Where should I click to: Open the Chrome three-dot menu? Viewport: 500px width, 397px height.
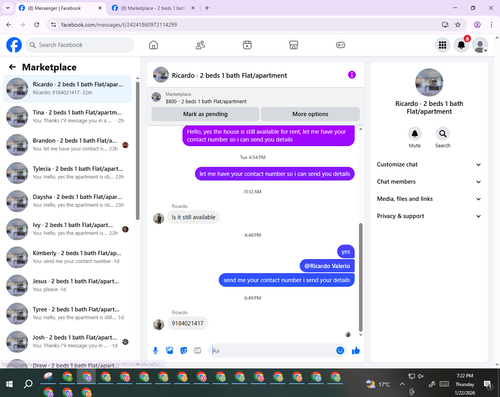pyautogui.click(x=491, y=25)
